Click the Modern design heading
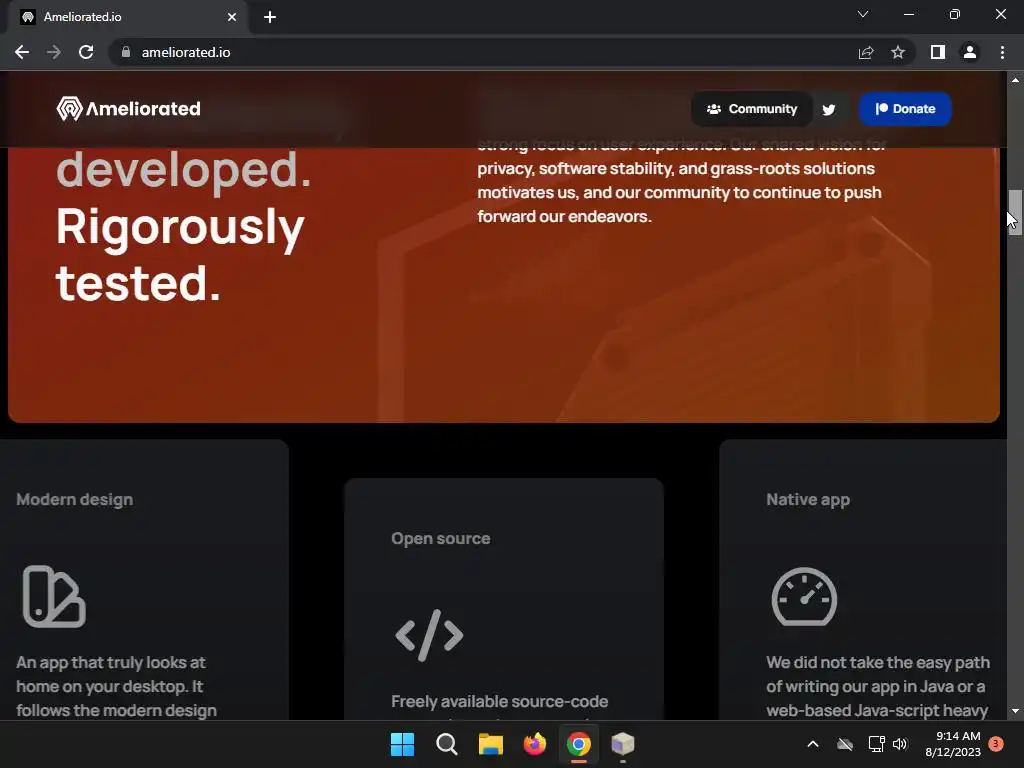 click(x=74, y=500)
